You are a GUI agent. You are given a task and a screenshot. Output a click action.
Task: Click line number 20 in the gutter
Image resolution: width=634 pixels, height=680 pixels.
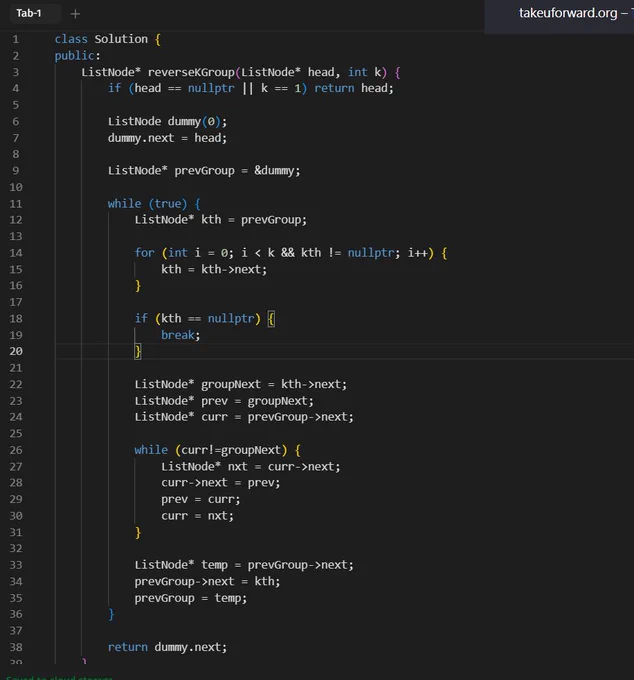tap(16, 351)
